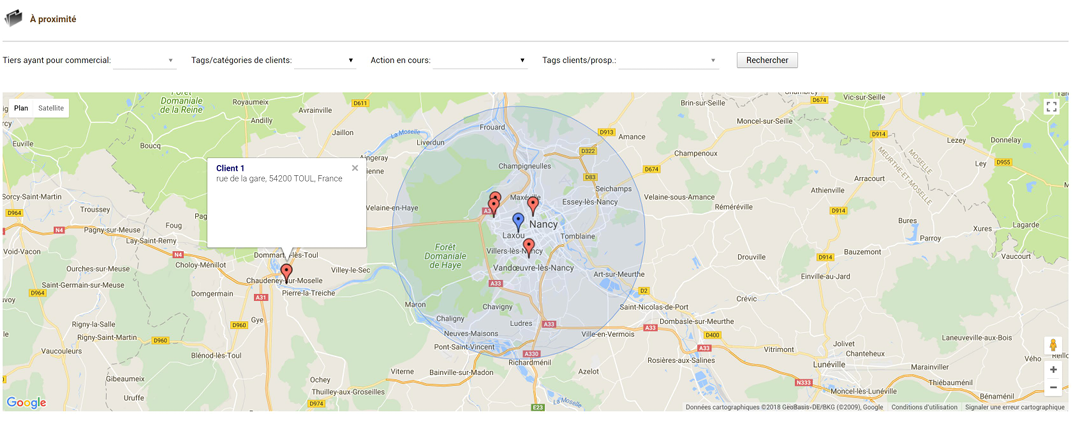Toggle fullscreen map view

click(x=1052, y=107)
